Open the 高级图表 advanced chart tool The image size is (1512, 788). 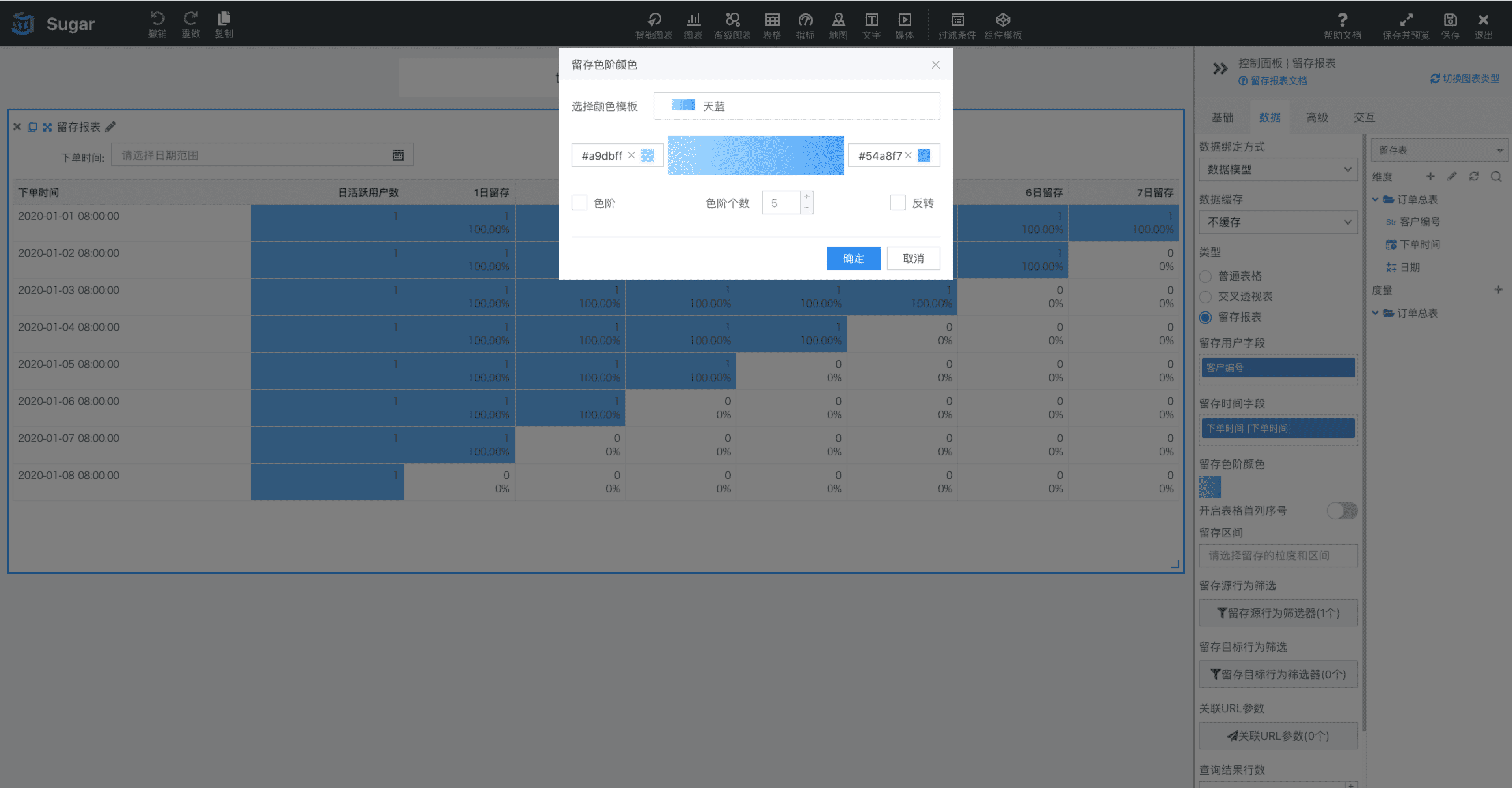732,26
